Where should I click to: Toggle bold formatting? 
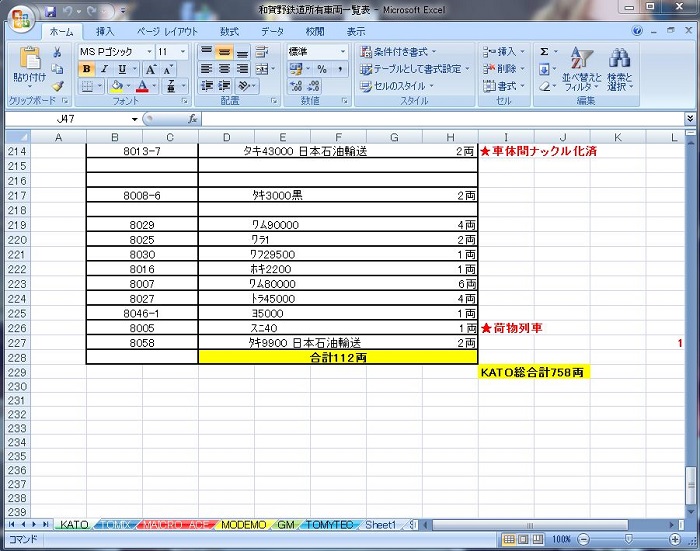tap(87, 69)
